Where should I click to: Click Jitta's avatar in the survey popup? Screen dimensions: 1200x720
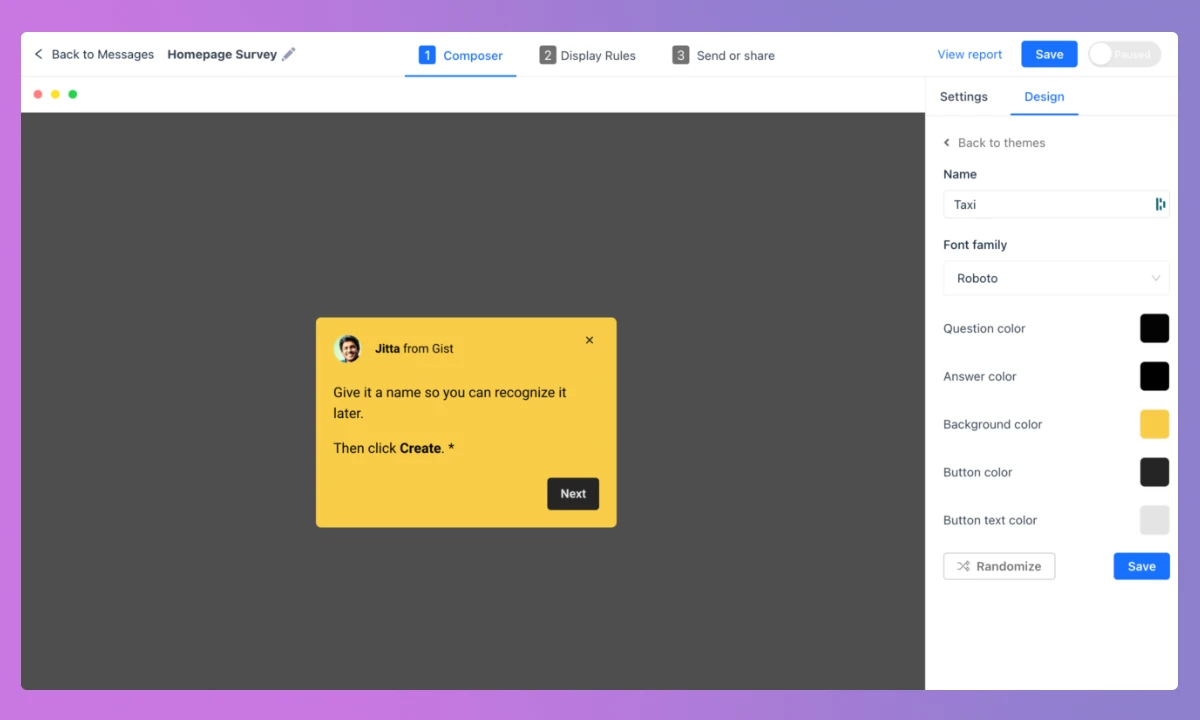(x=348, y=349)
